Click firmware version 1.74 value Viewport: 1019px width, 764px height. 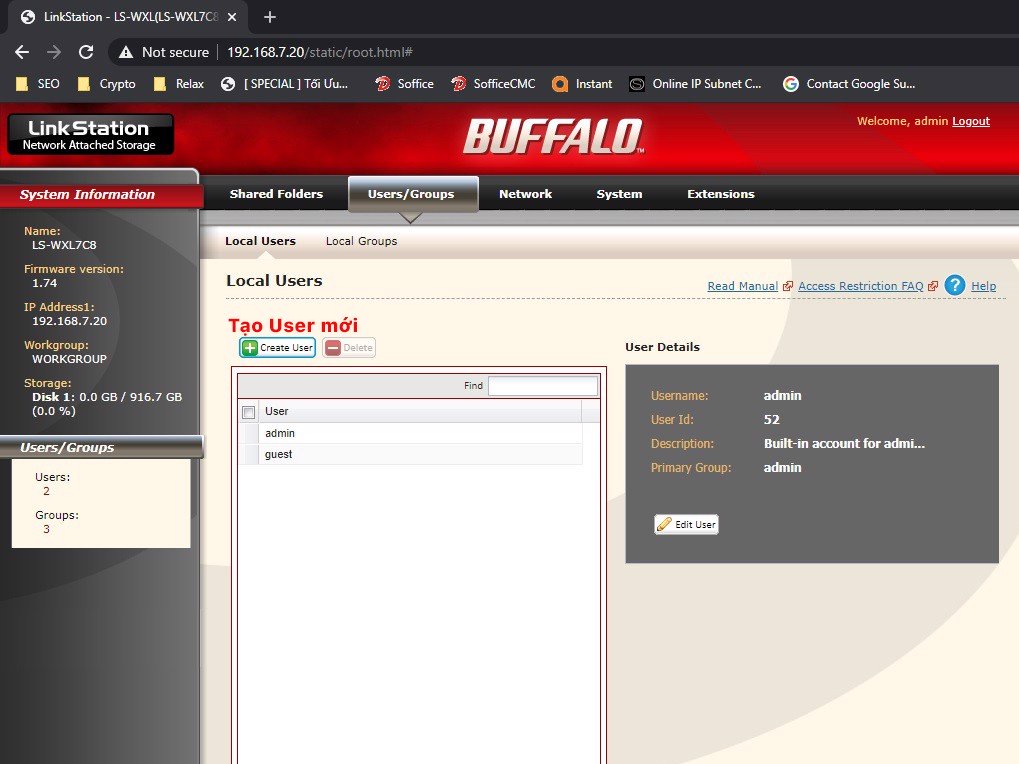tap(45, 283)
